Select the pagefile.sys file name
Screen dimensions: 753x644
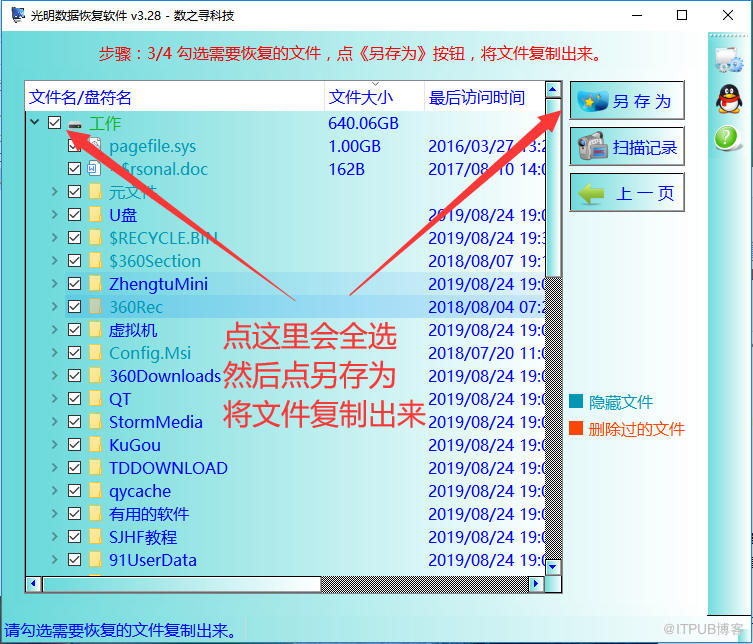152,146
